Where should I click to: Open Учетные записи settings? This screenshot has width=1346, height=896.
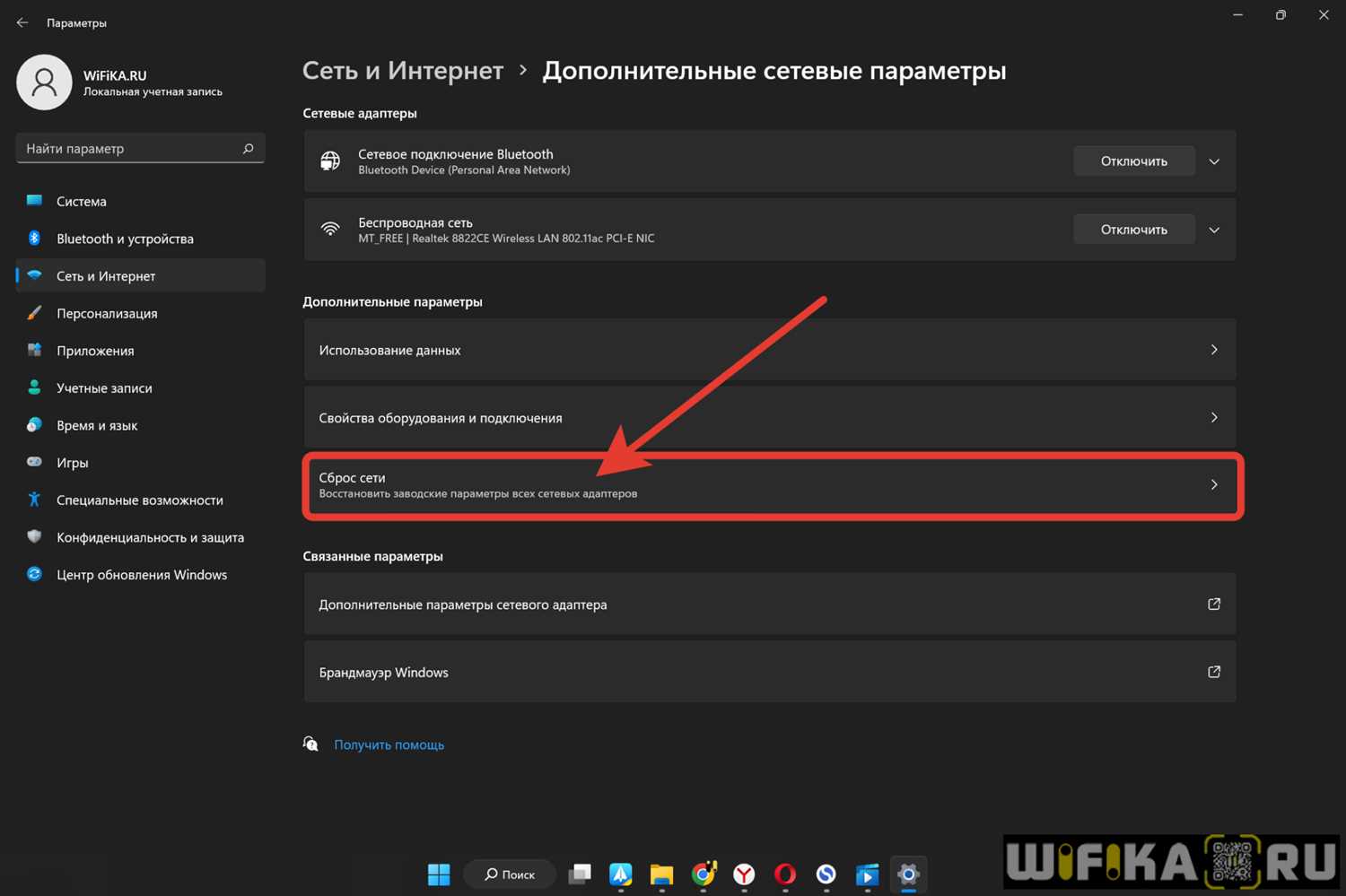point(141,388)
